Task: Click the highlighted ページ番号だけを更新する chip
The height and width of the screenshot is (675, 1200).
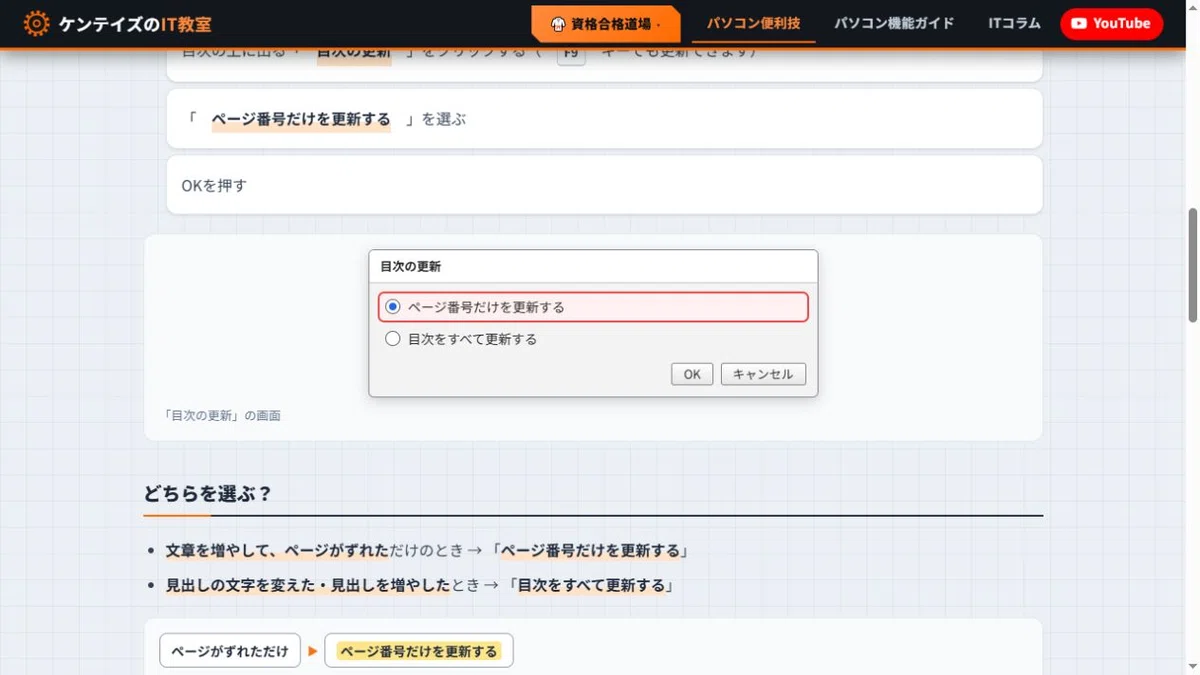Action: click(x=419, y=651)
